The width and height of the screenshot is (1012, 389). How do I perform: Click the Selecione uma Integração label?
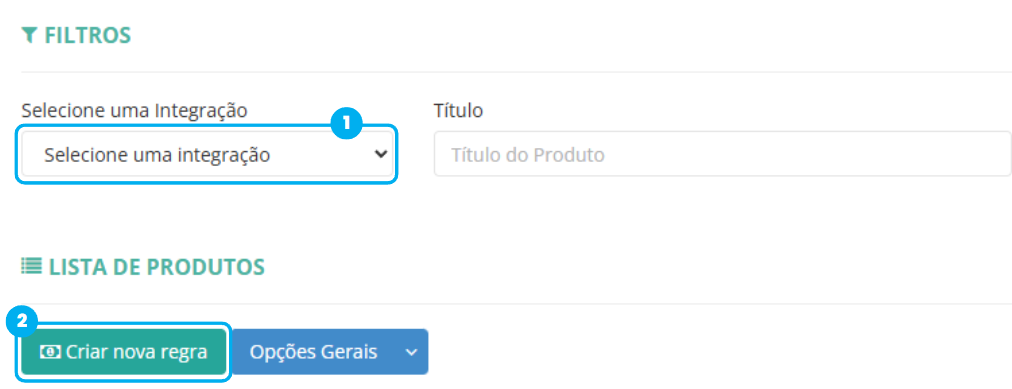(x=134, y=111)
